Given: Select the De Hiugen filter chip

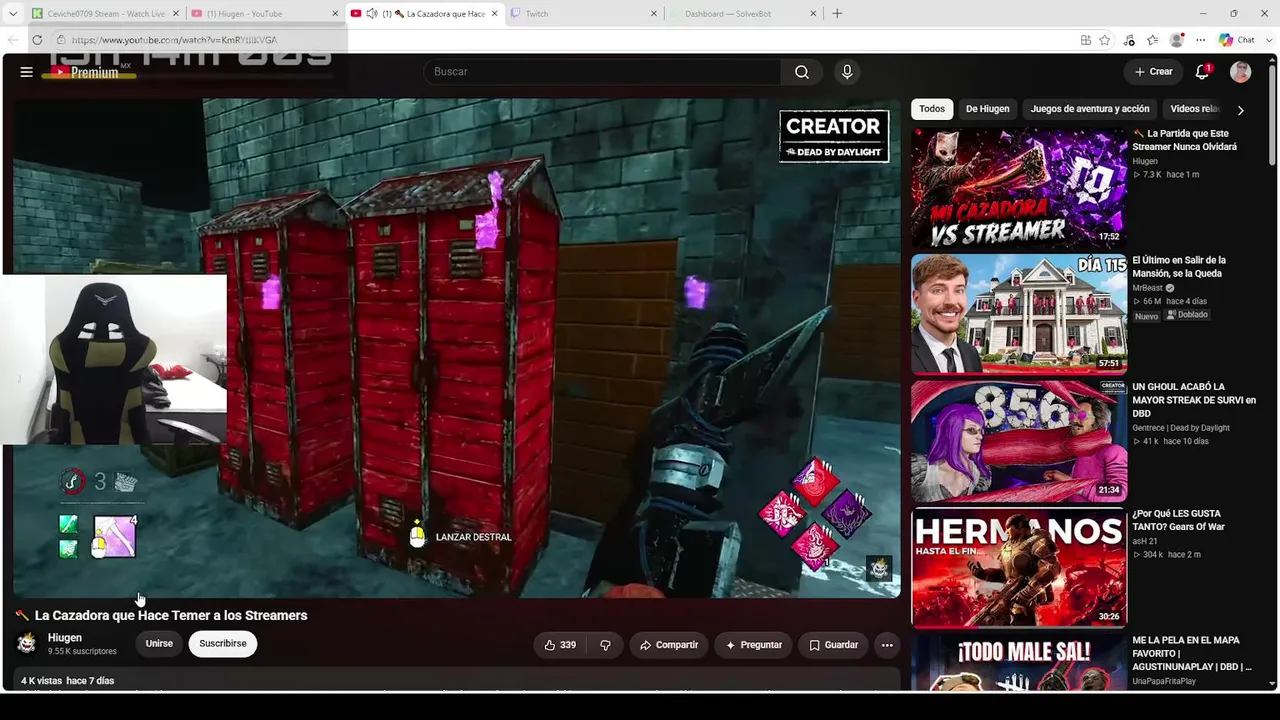Looking at the screenshot, I should 987,109.
